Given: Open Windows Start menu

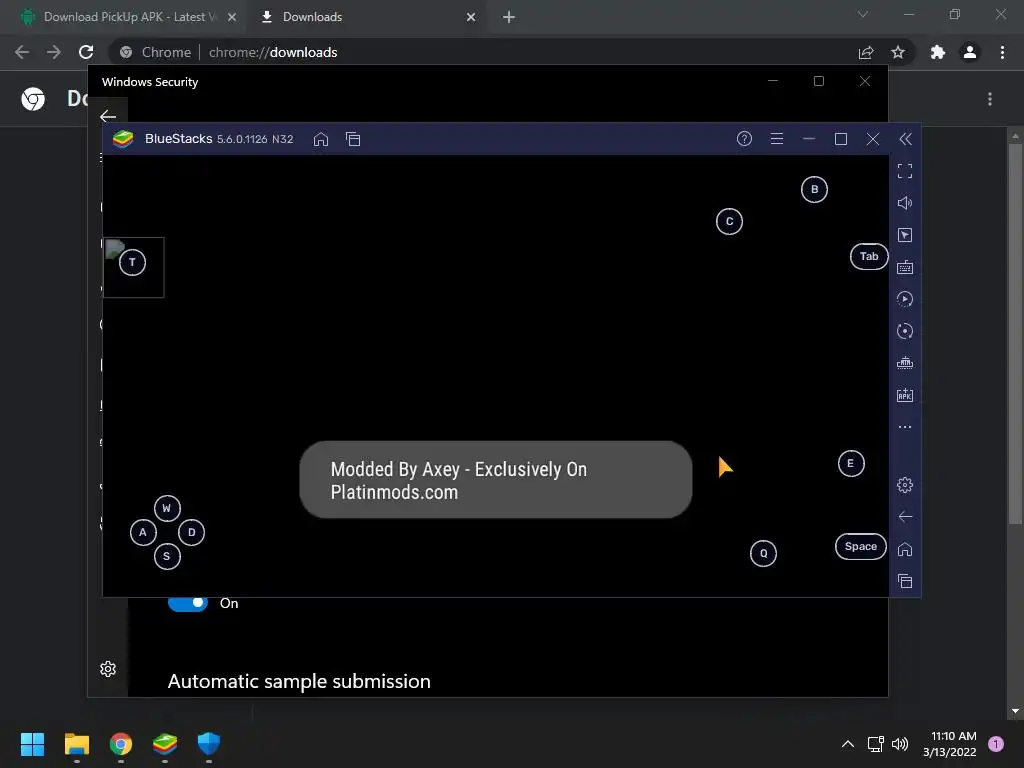Looking at the screenshot, I should click(x=32, y=744).
